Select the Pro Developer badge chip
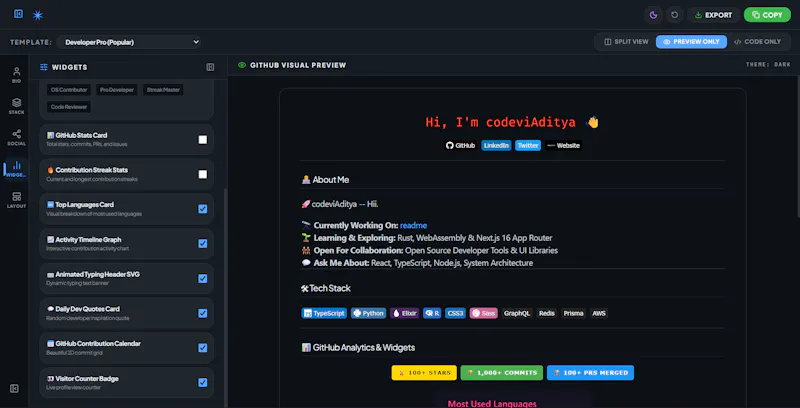 coord(117,90)
